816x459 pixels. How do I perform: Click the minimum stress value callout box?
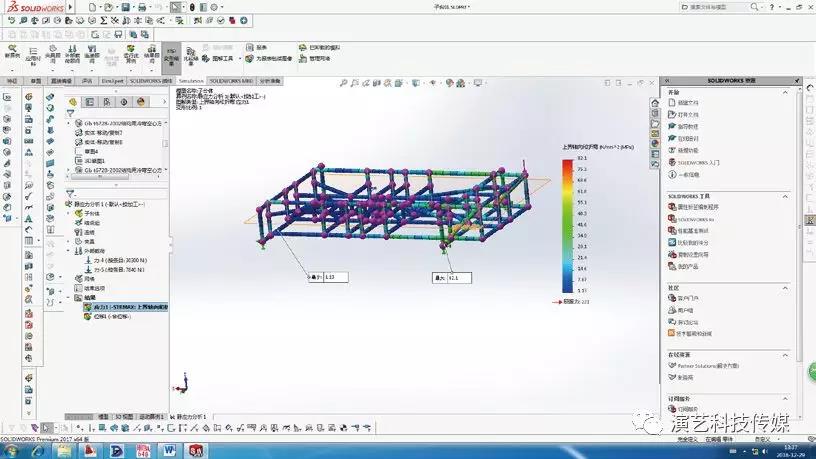(x=328, y=277)
